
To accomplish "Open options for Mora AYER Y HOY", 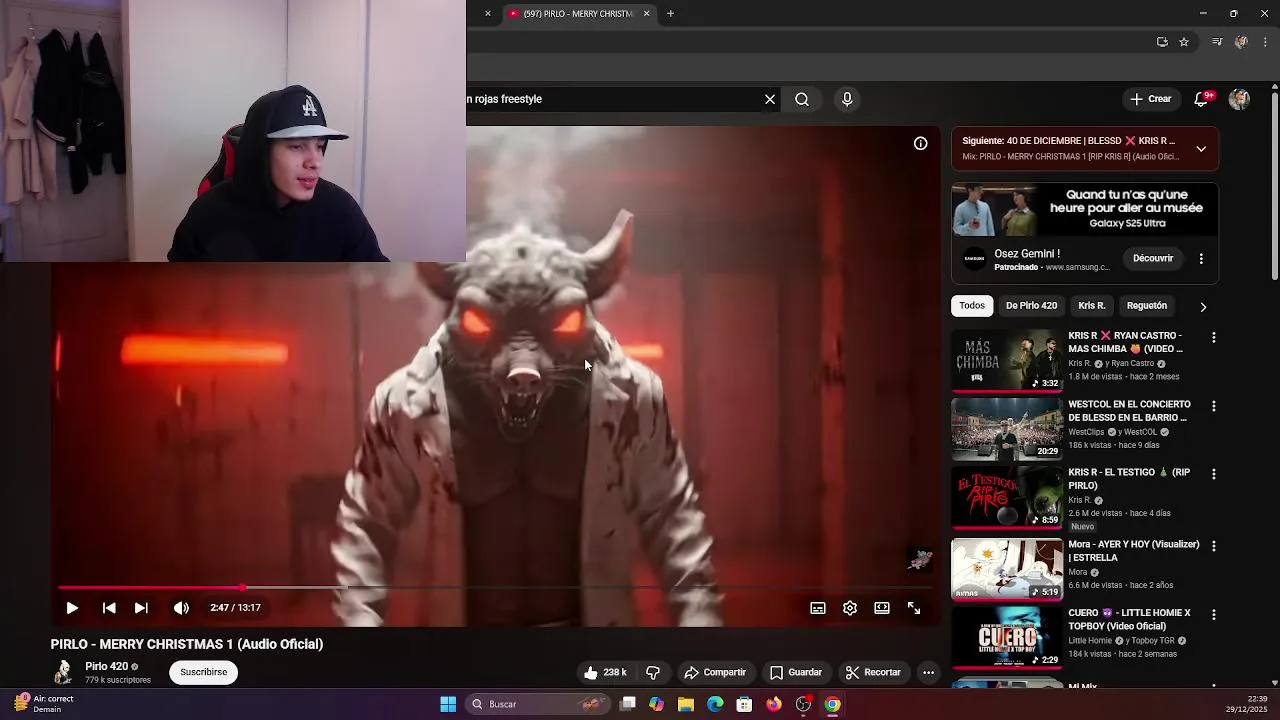I will pyautogui.click(x=1214, y=546).
